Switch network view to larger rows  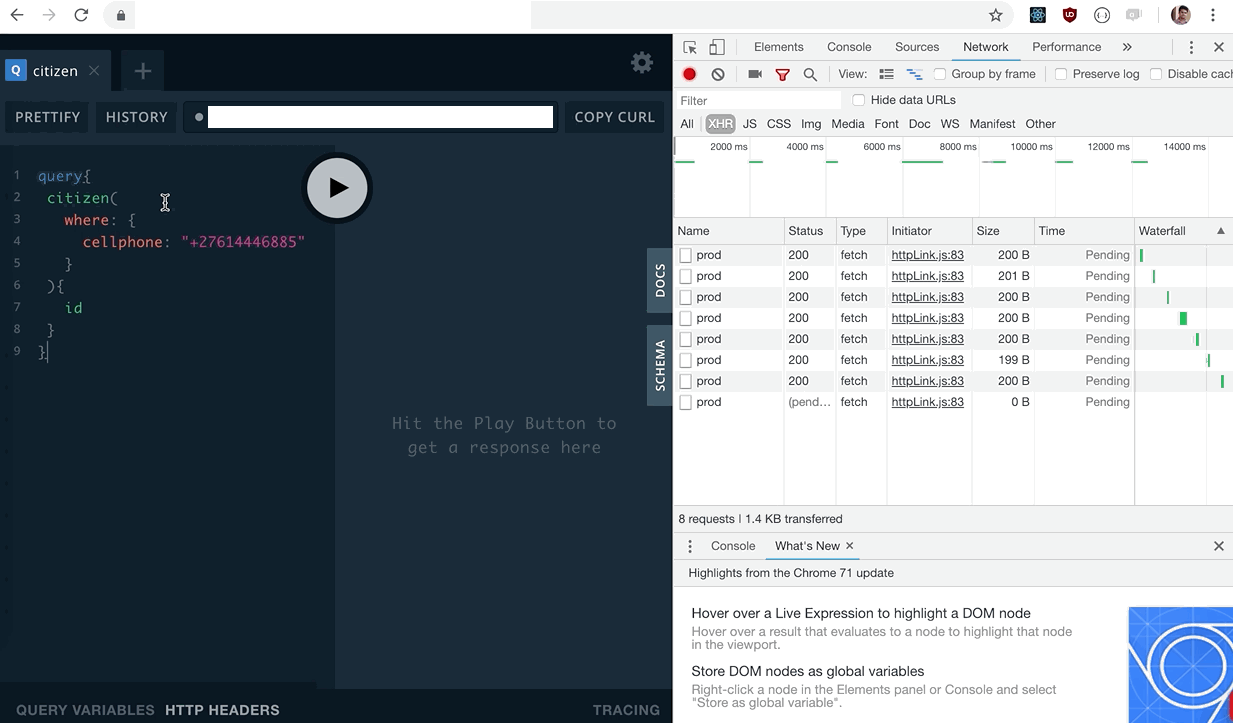coord(888,74)
